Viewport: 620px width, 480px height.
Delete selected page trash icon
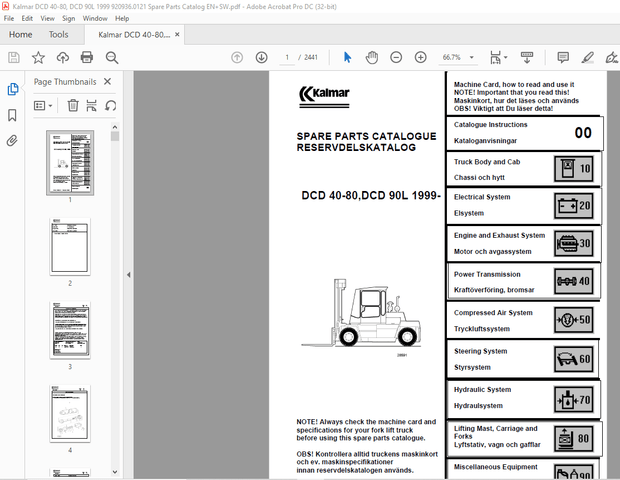click(73, 106)
